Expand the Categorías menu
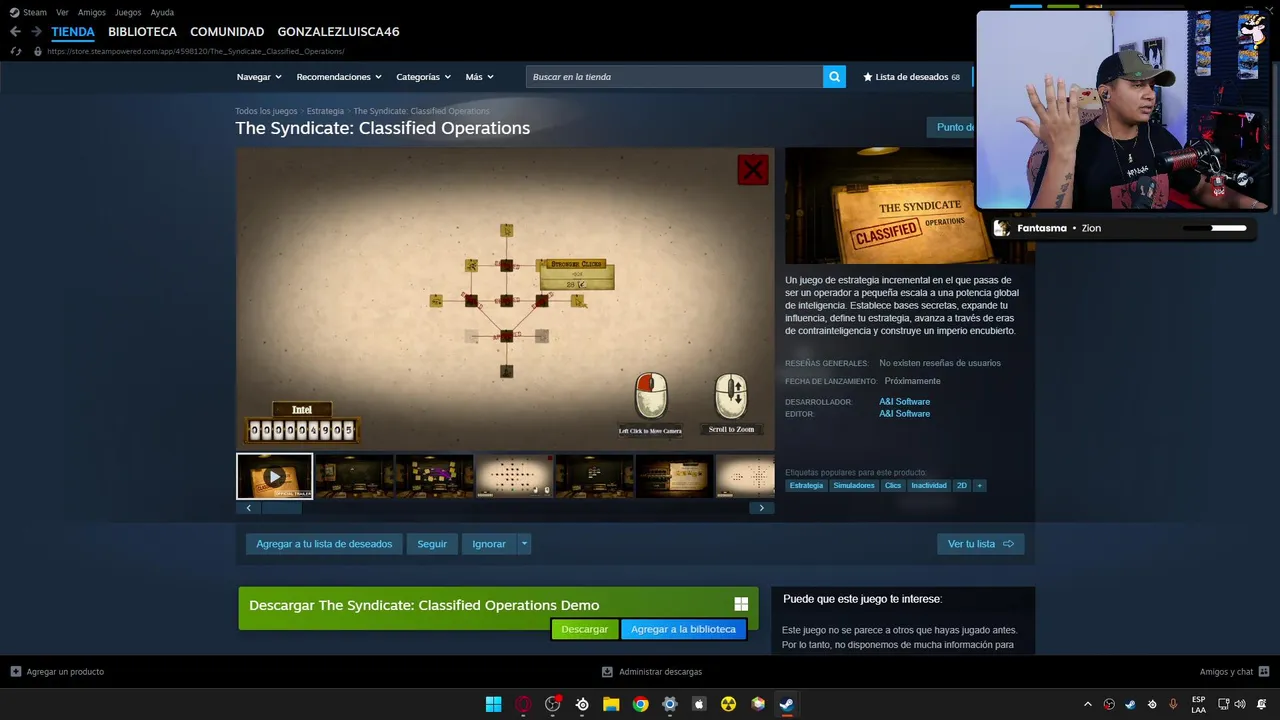Image resolution: width=1280 pixels, height=720 pixels. [x=423, y=77]
